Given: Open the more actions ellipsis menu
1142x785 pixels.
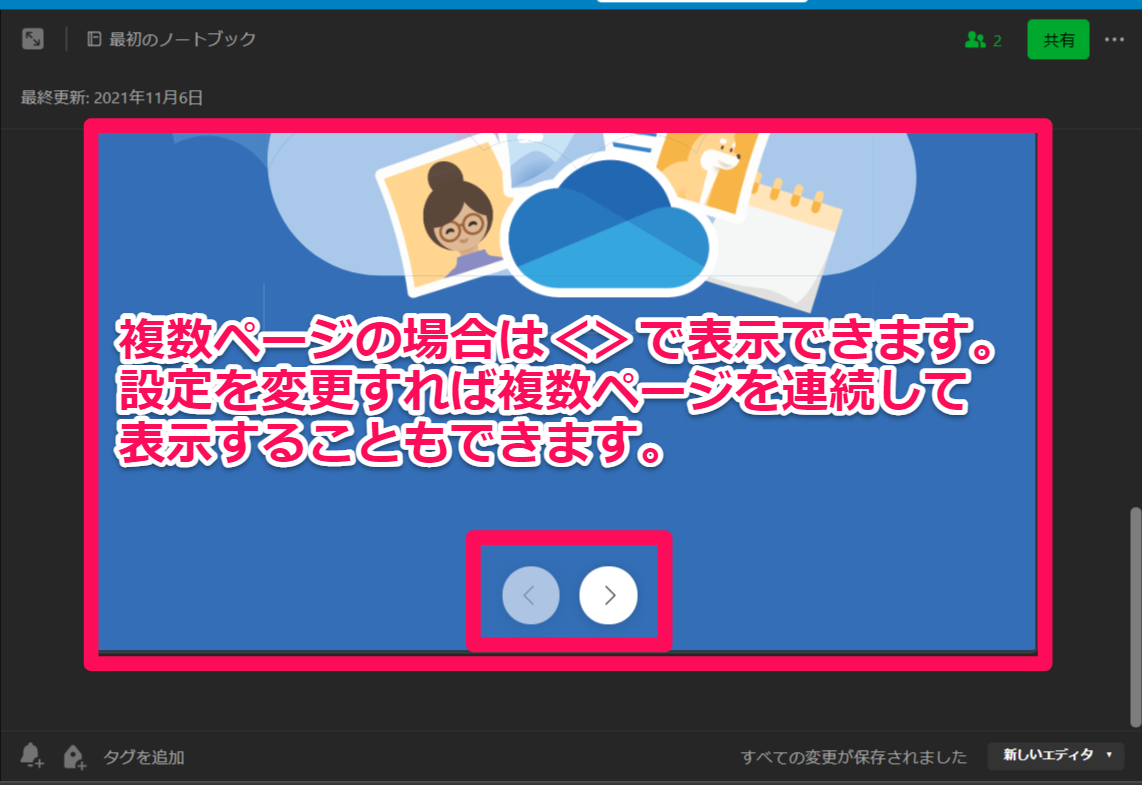Looking at the screenshot, I should tap(1114, 39).
